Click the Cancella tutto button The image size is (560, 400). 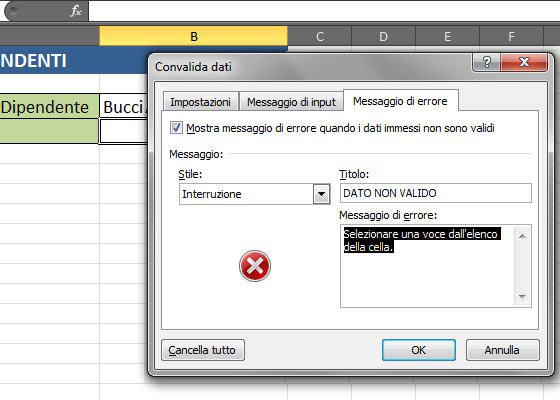[x=202, y=350]
